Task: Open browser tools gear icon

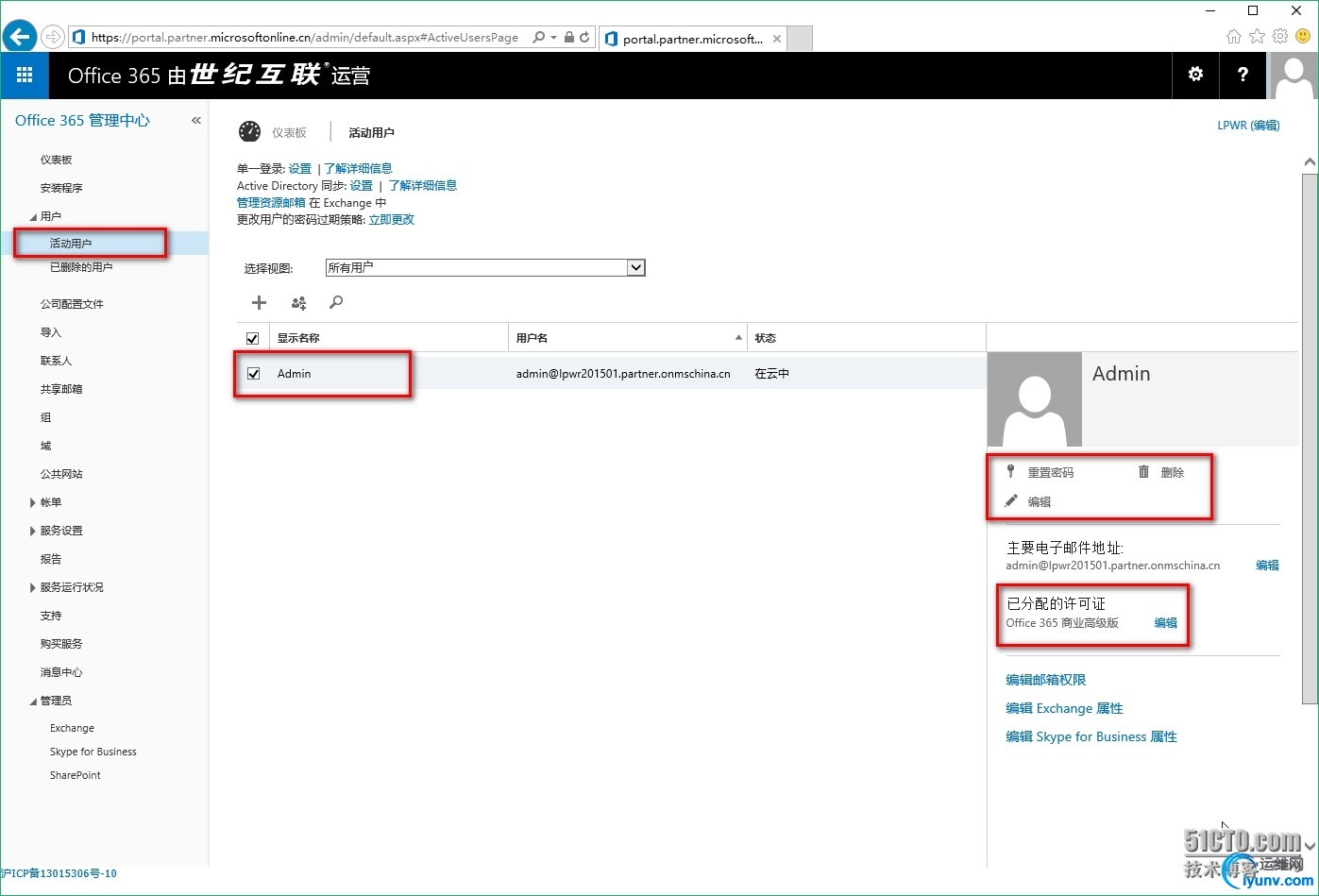Action: point(1280,37)
